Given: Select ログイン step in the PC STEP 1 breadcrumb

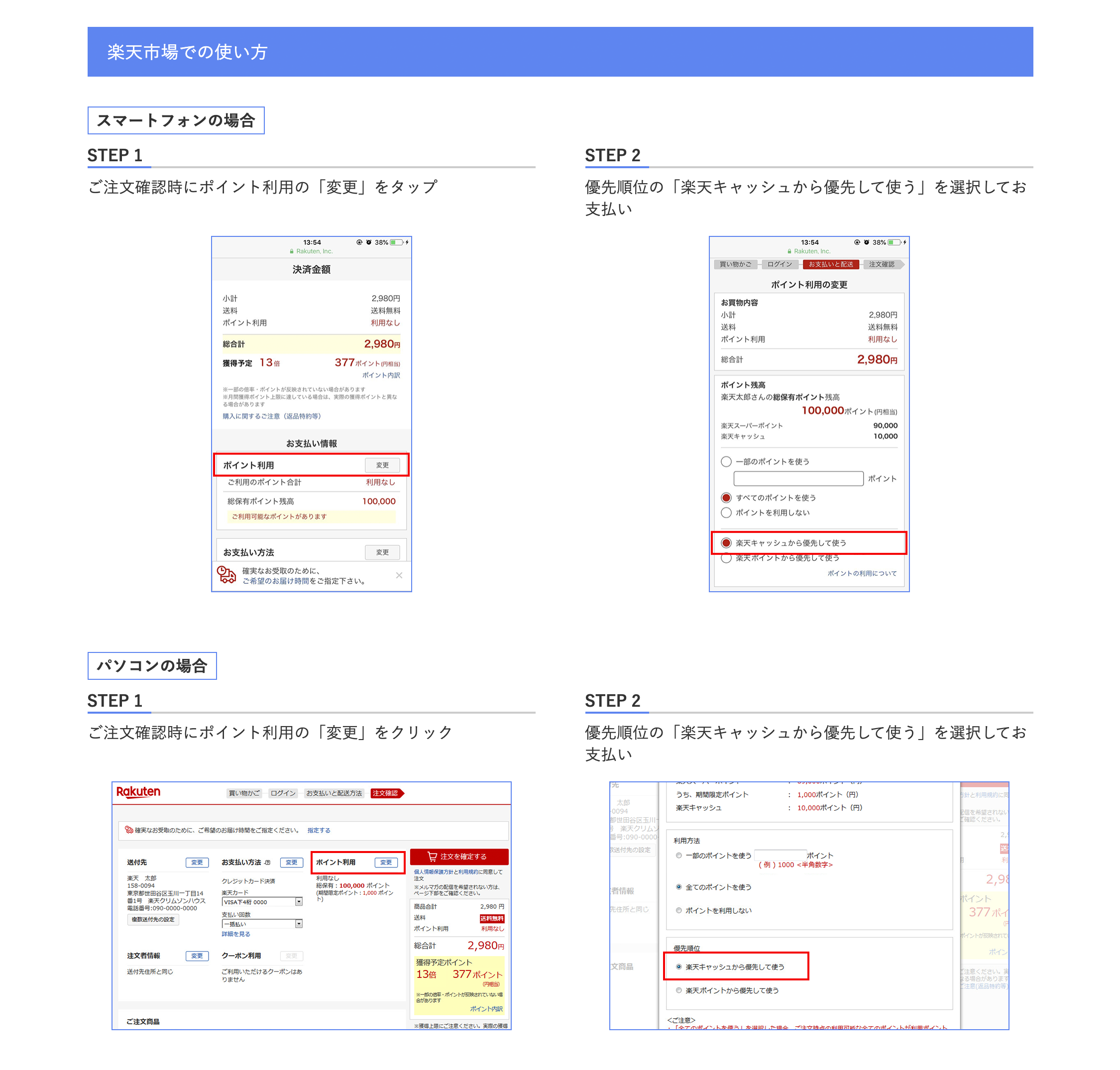Looking at the screenshot, I should click(x=283, y=793).
